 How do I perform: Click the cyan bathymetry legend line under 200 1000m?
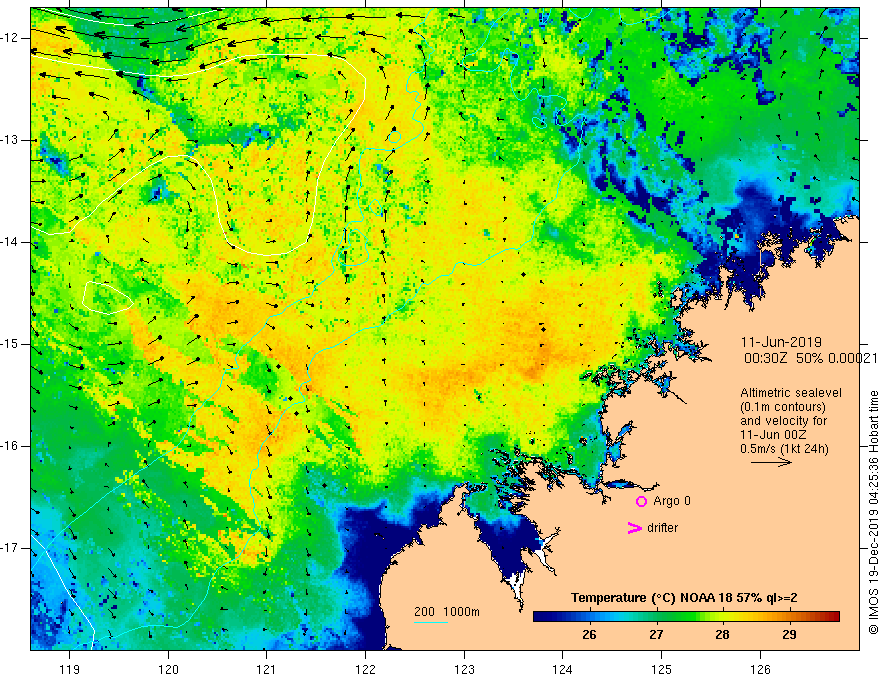point(430,622)
